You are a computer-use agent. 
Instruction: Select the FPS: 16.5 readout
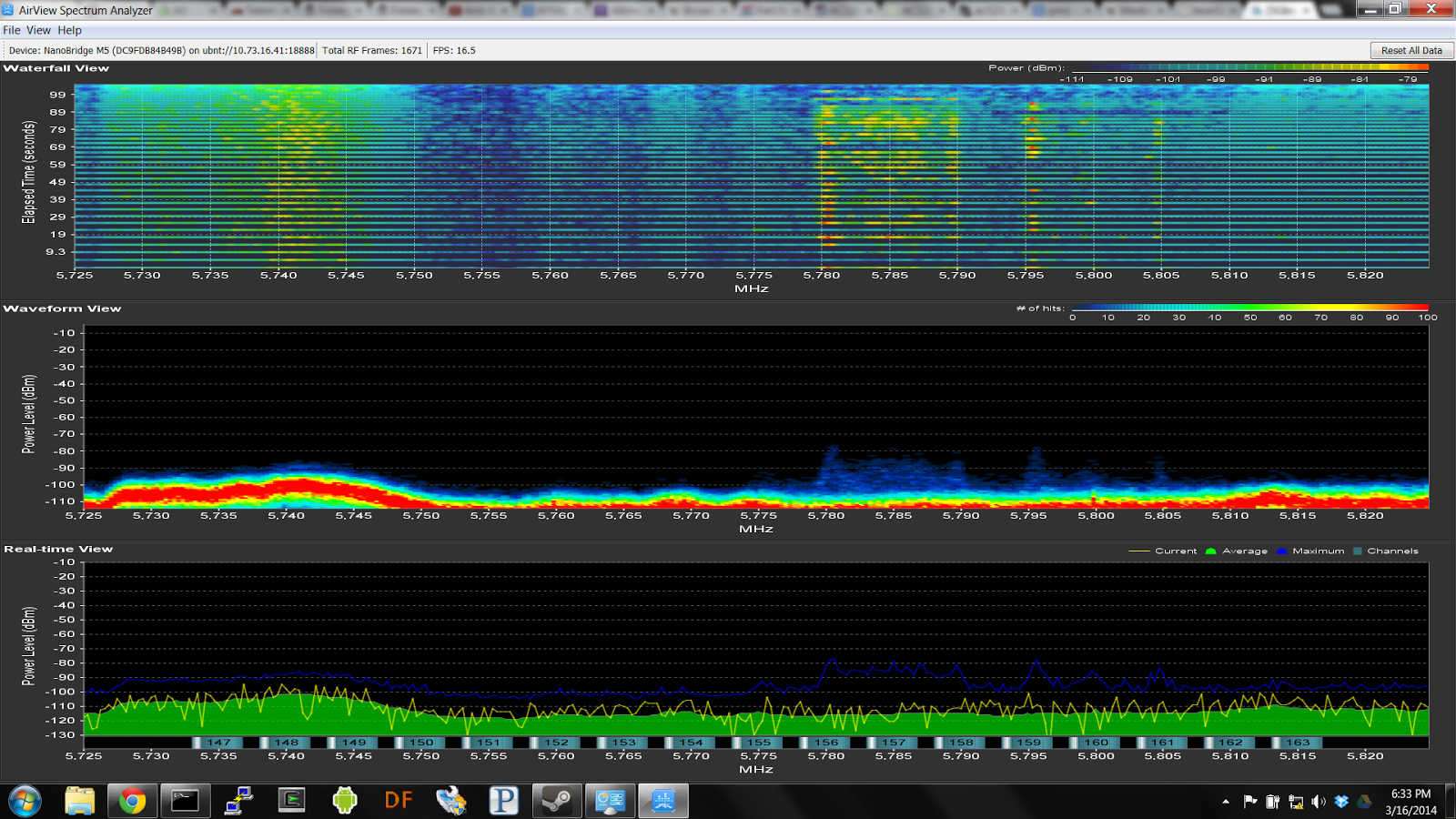click(x=454, y=50)
